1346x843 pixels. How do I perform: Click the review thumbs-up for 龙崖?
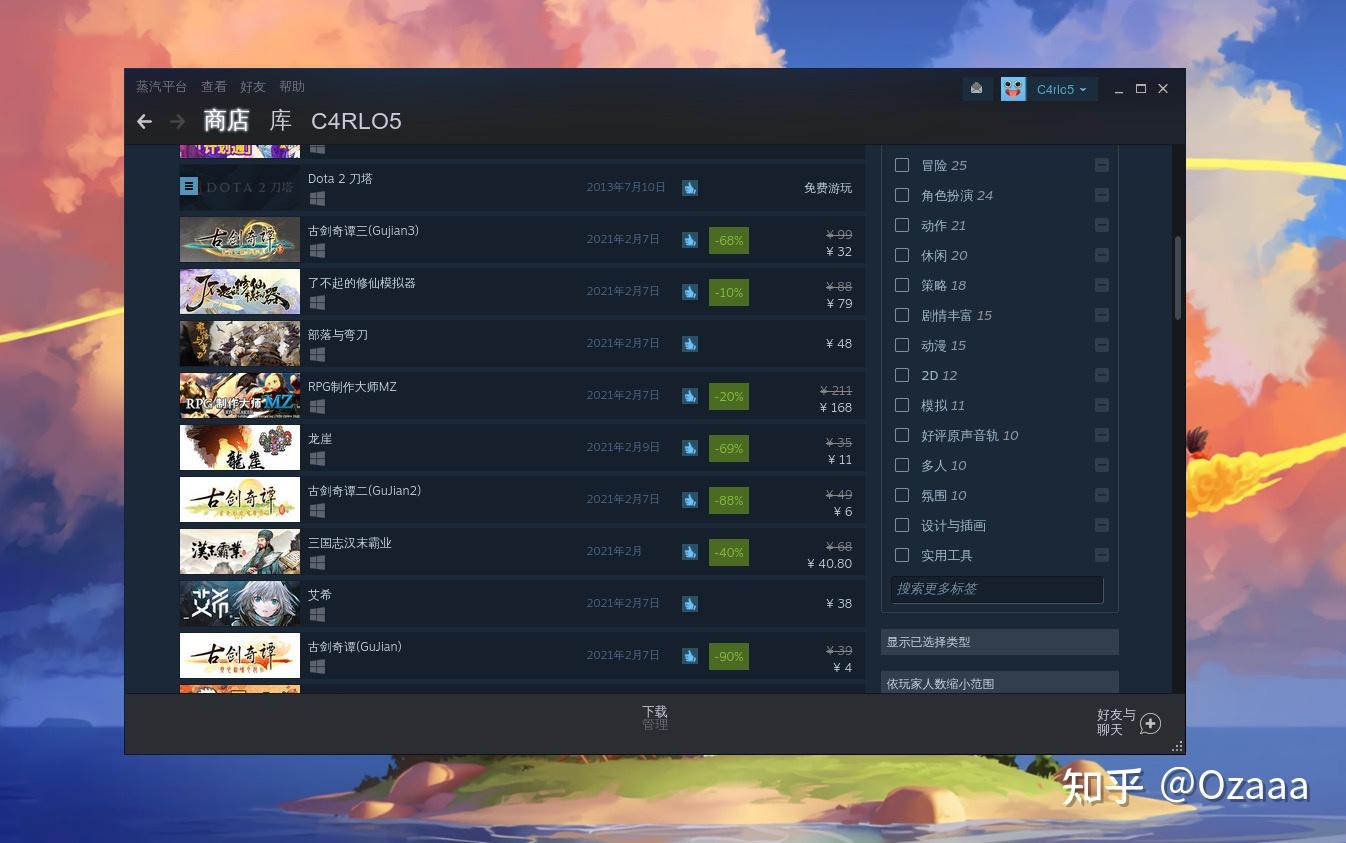coord(690,448)
